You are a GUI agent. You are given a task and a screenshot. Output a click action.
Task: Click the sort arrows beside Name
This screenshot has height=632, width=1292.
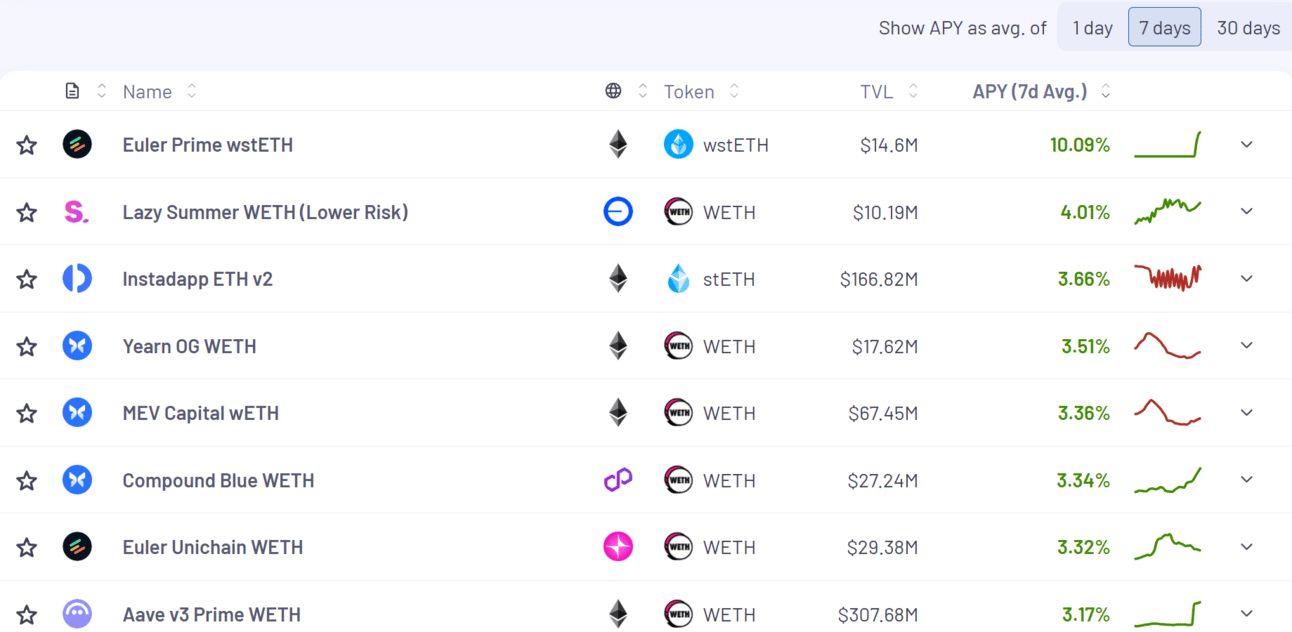coord(191,91)
